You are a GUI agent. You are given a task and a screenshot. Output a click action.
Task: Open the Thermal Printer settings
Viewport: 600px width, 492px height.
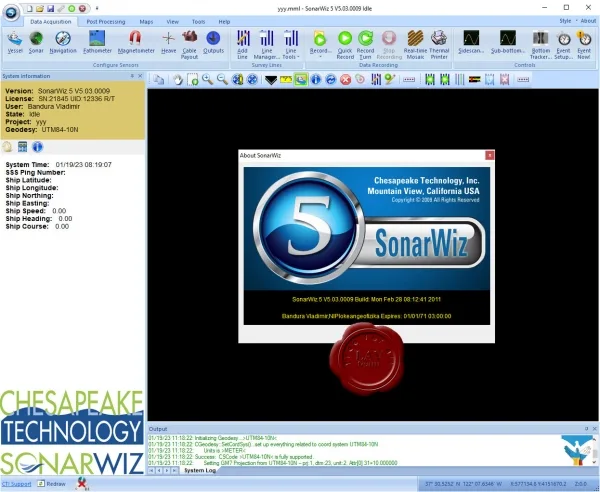pos(439,45)
